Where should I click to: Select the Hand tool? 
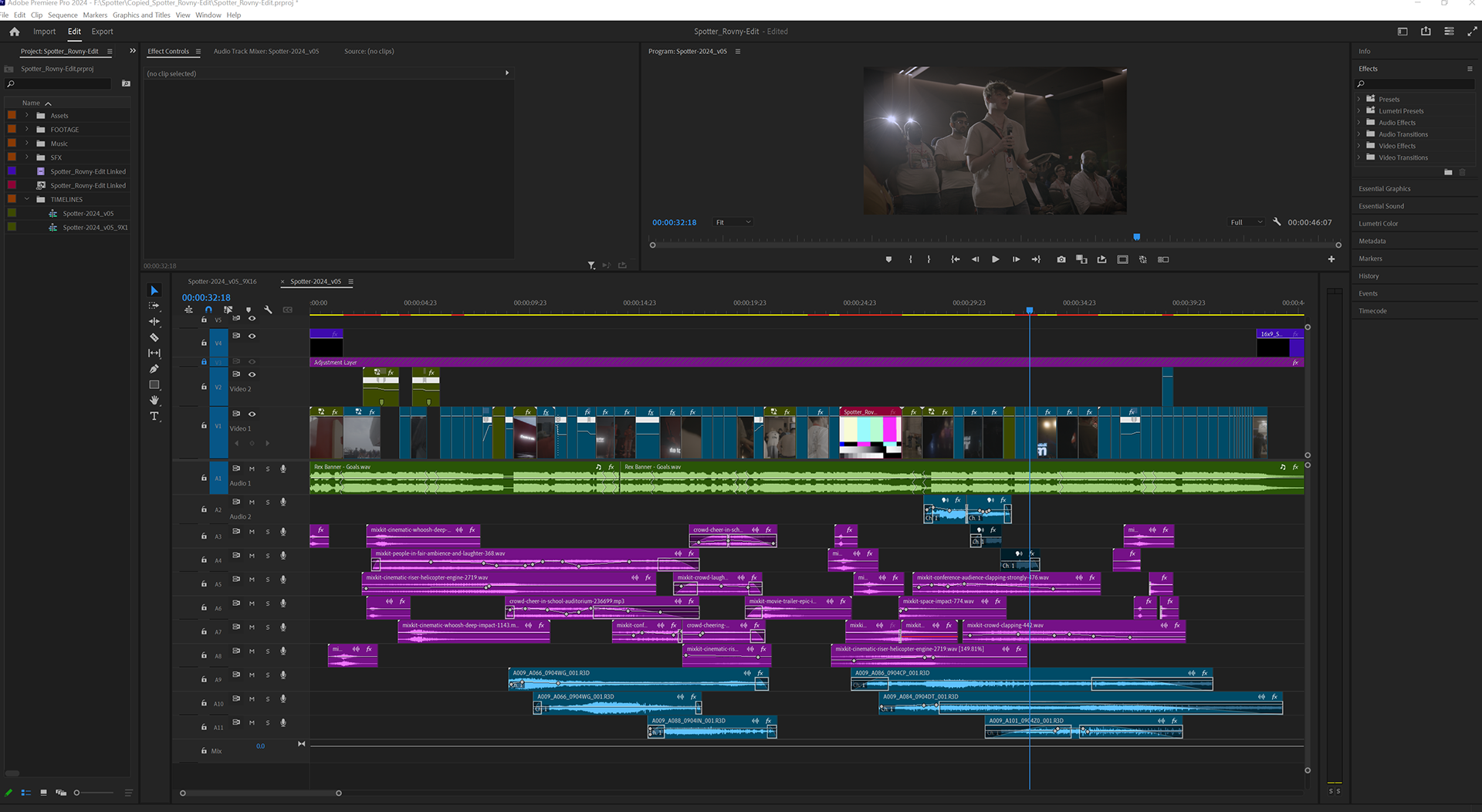tap(154, 400)
